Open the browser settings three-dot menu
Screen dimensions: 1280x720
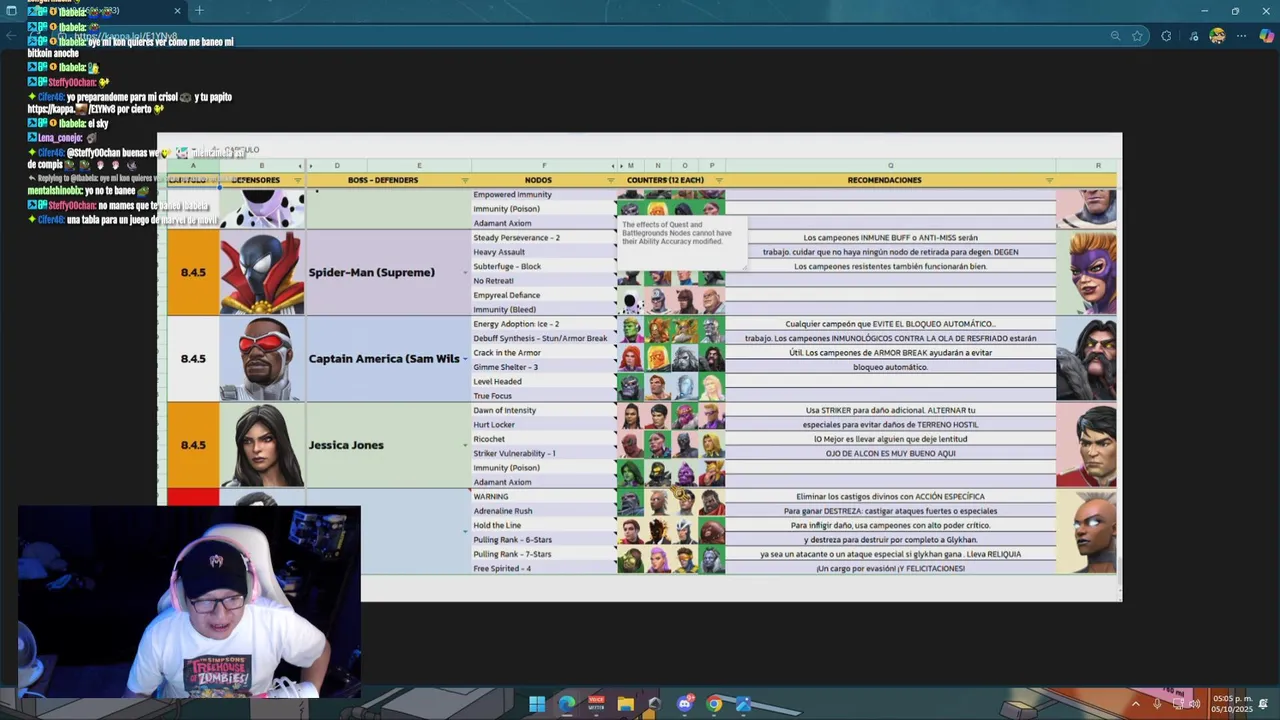click(x=1241, y=36)
